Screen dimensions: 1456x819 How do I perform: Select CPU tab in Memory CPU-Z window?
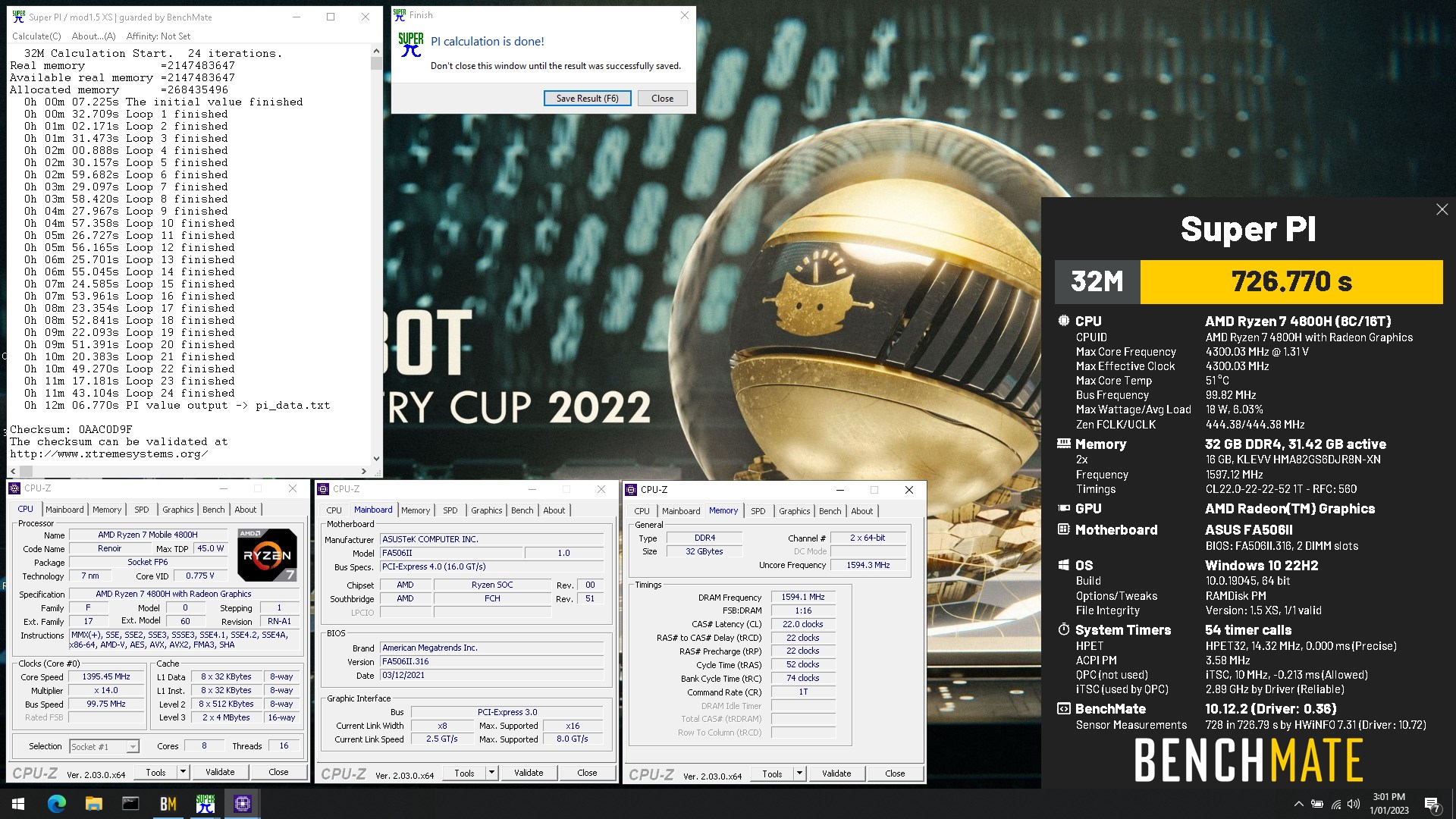click(642, 511)
